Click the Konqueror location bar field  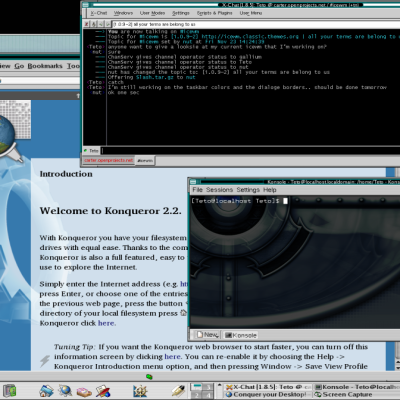tap(39, 81)
